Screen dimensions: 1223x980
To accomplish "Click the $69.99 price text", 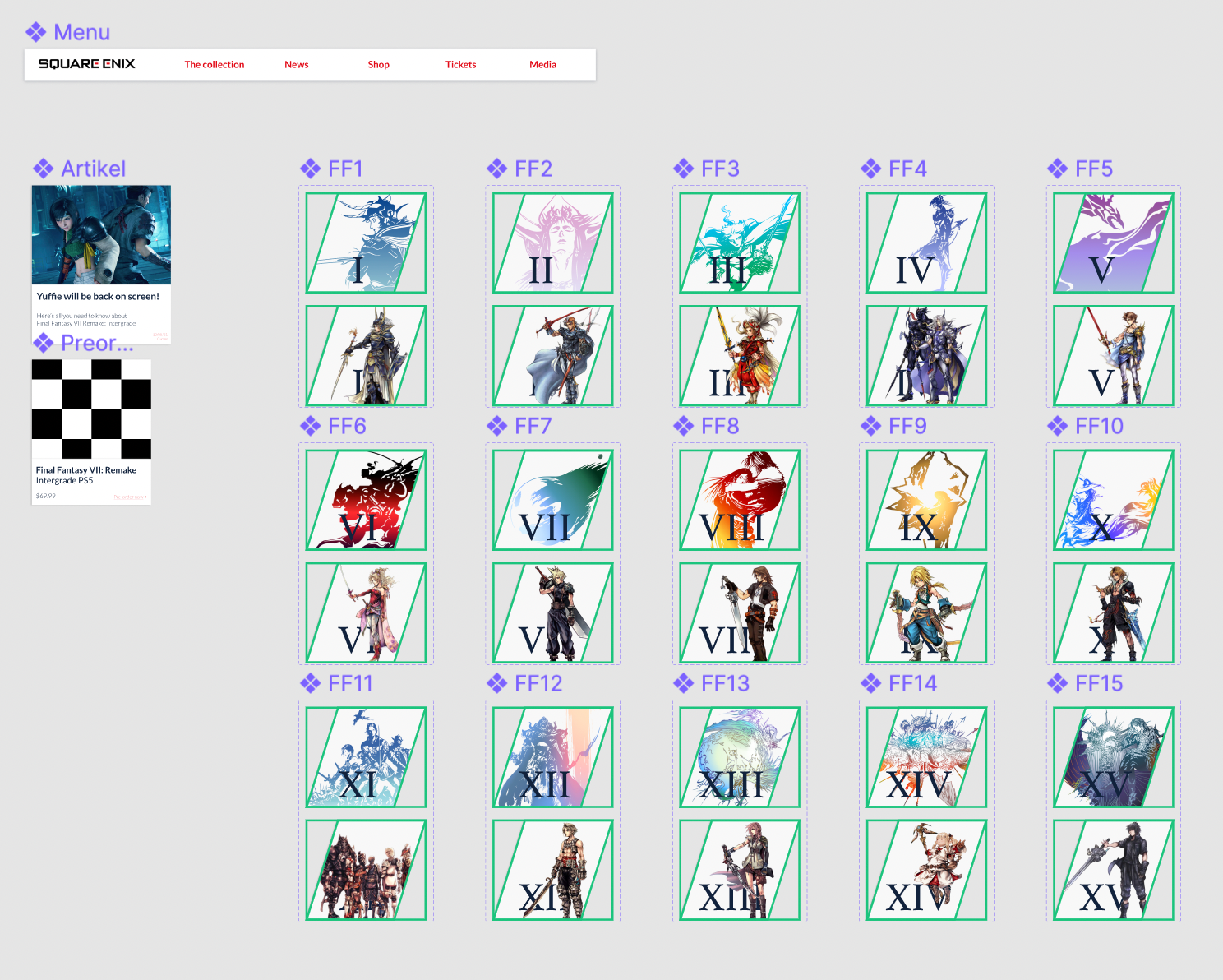I will pos(46,497).
